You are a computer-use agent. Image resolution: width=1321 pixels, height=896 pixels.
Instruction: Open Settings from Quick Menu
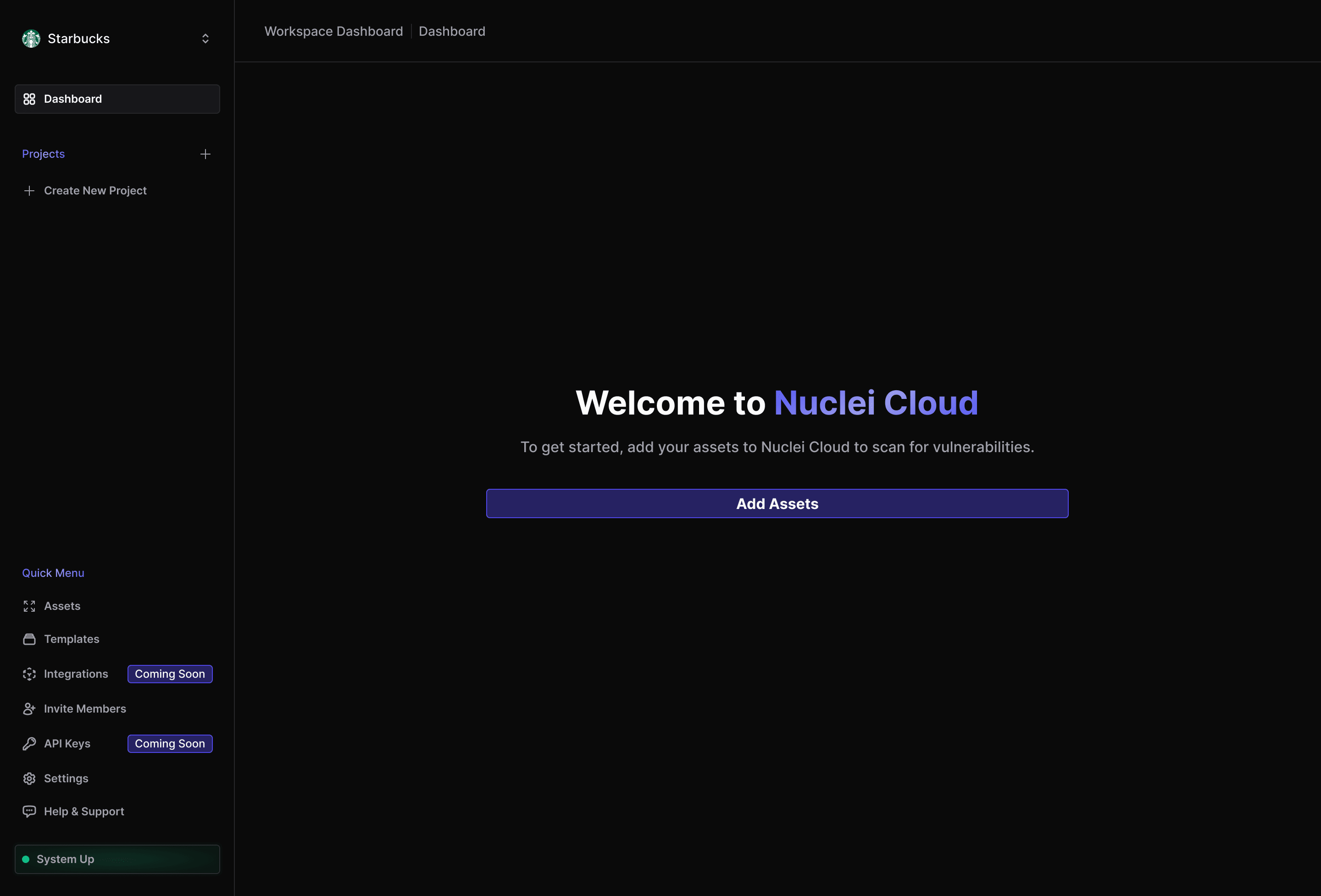[x=66, y=779]
